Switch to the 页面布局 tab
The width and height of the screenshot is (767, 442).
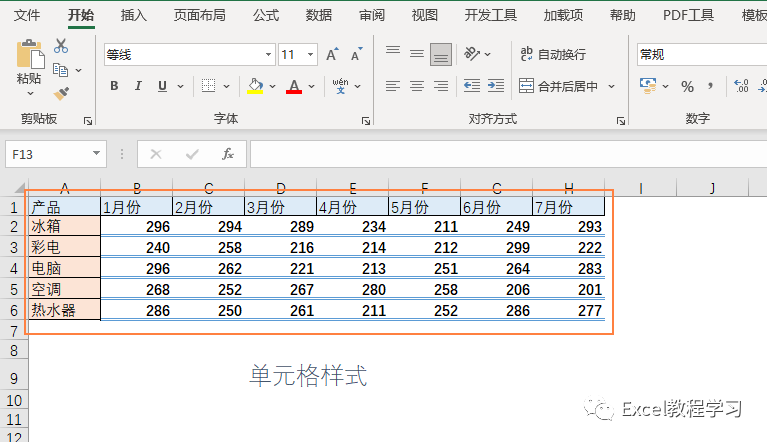[x=200, y=15]
